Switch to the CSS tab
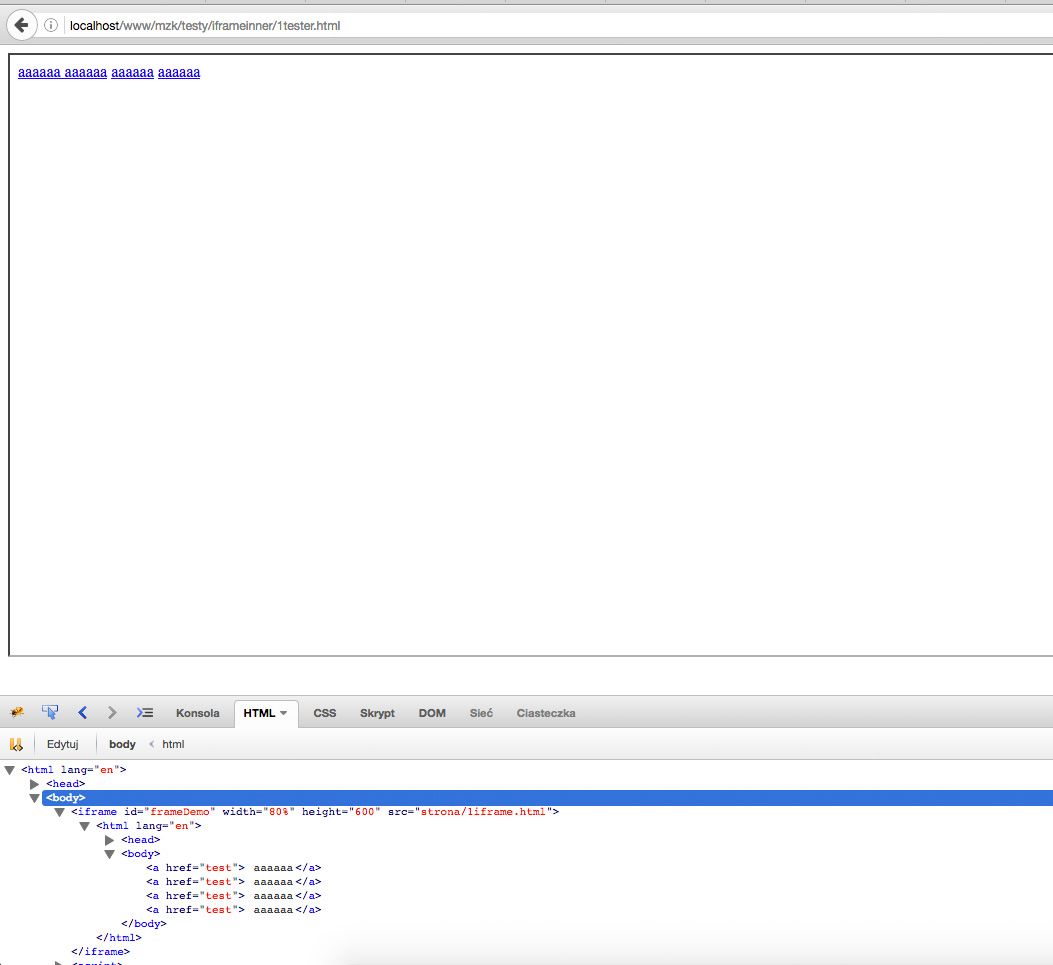1053x965 pixels. 324,713
